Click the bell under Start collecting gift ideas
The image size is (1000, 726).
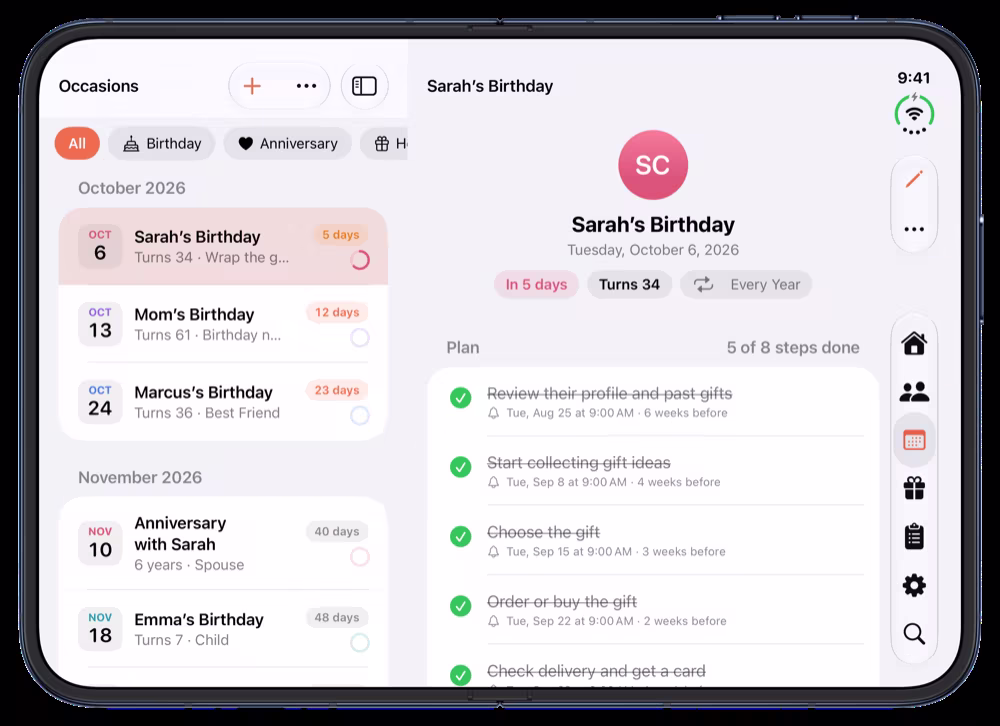point(493,482)
